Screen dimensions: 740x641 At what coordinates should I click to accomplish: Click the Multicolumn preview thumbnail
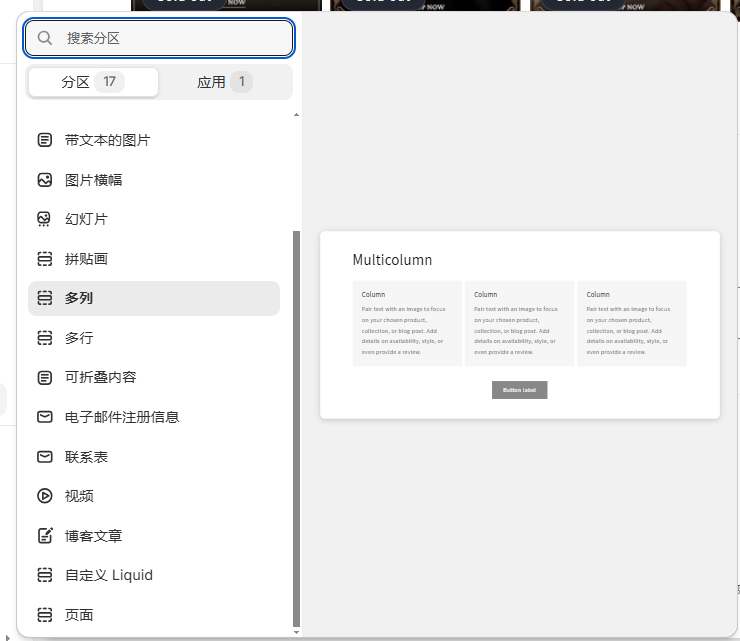519,325
